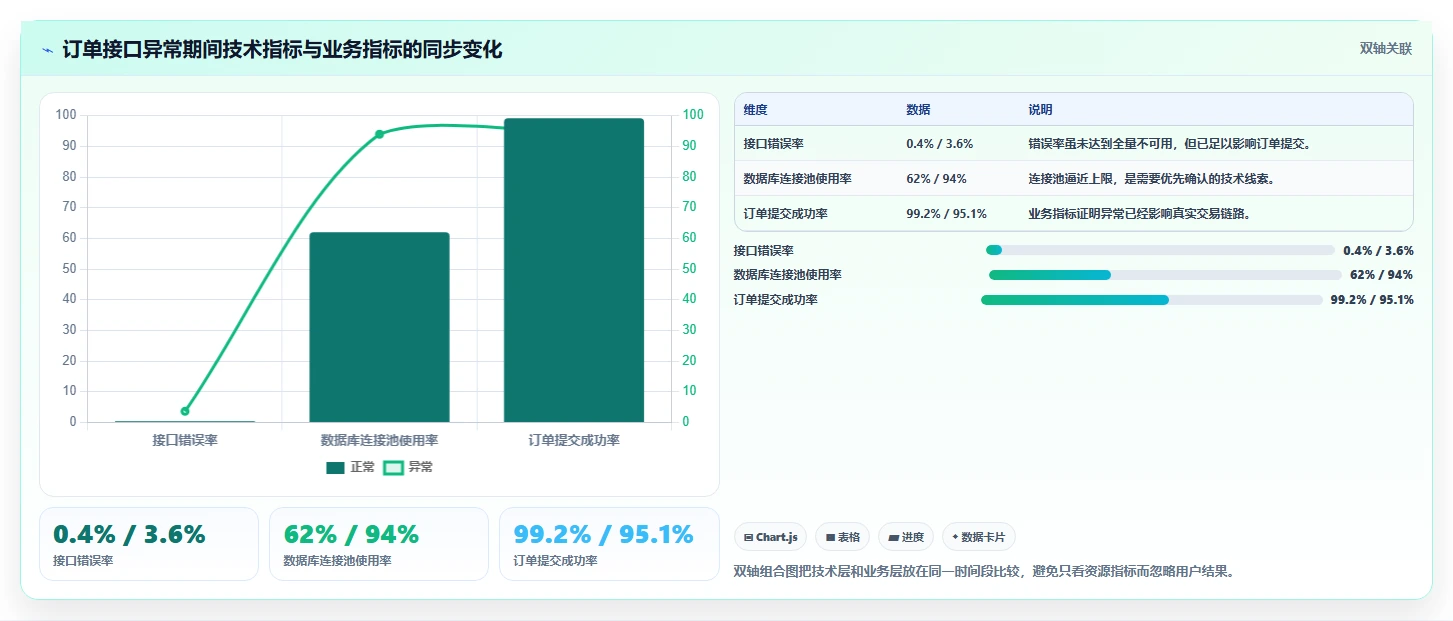Click the 接口错误率 x-axis label

[185, 440]
